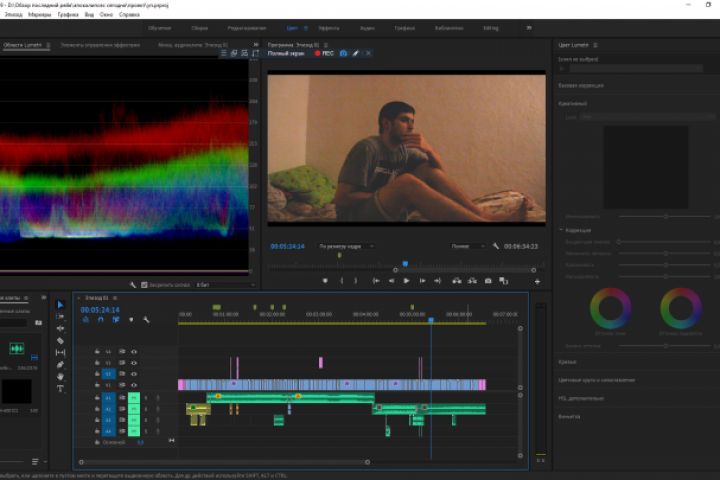Viewport: 720px width, 480px height.
Task: Select the Razor tool
Action: pyautogui.click(x=60, y=340)
